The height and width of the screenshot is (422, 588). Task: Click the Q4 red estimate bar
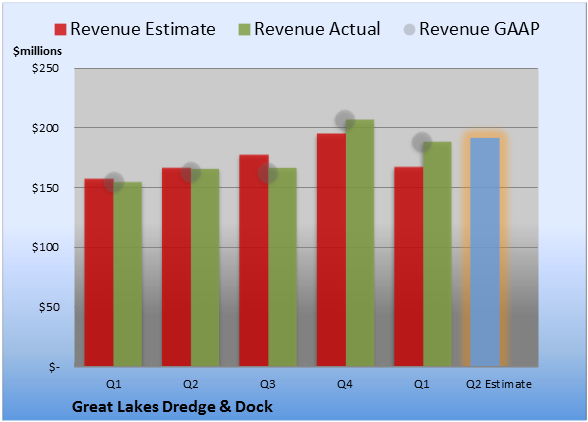(331, 250)
